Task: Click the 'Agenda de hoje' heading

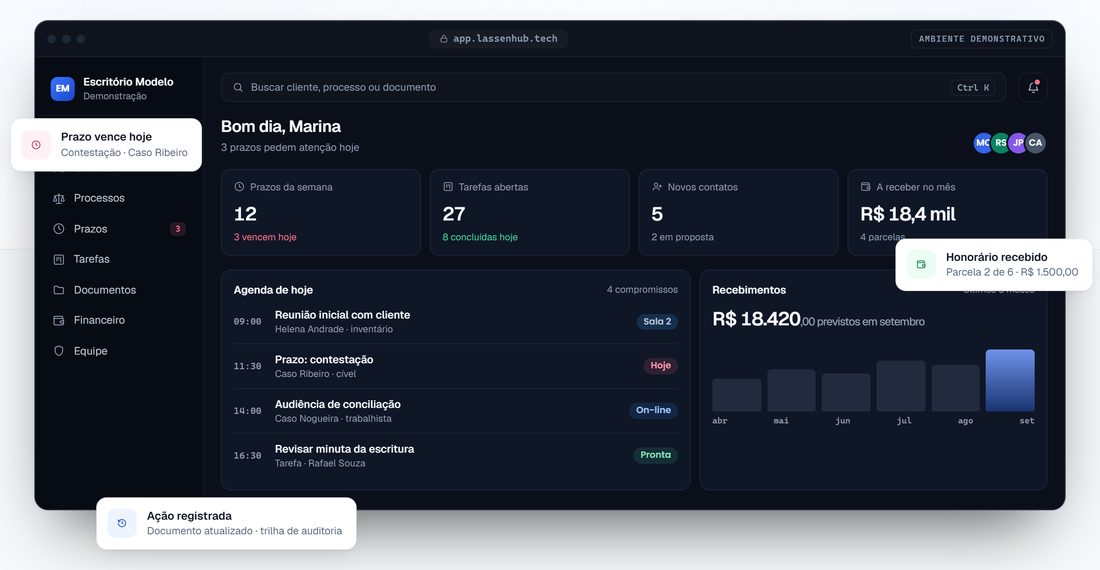Action: [273, 290]
